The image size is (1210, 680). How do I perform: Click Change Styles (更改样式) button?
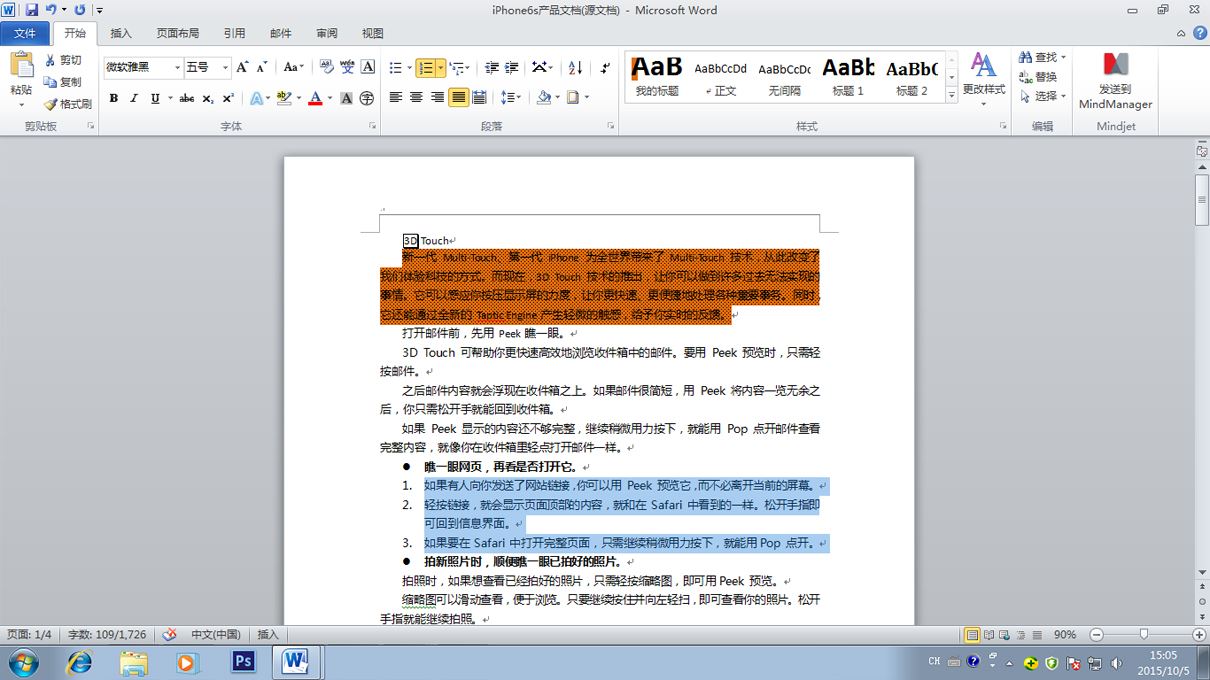tap(983, 81)
